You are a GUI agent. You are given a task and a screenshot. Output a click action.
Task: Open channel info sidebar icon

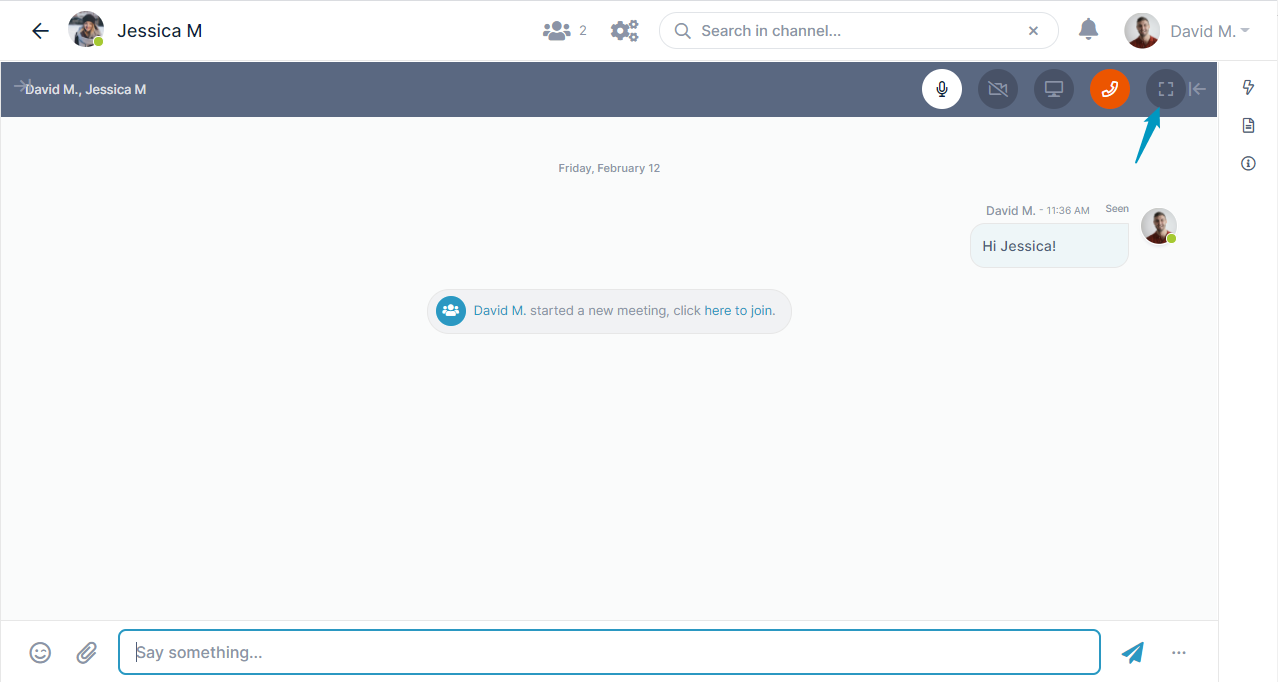click(1248, 163)
